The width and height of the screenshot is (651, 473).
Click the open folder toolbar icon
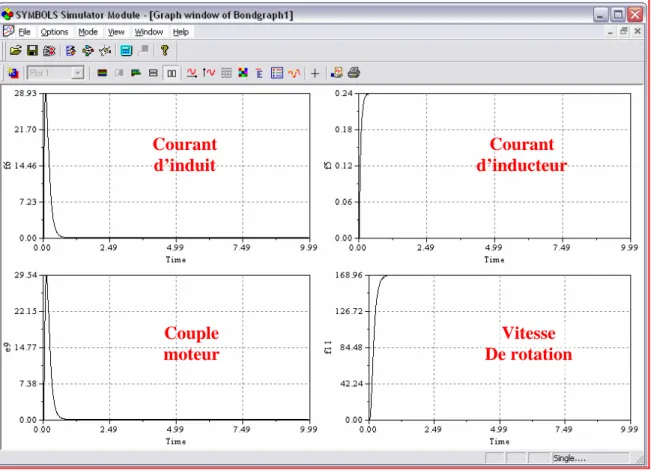coord(16,51)
